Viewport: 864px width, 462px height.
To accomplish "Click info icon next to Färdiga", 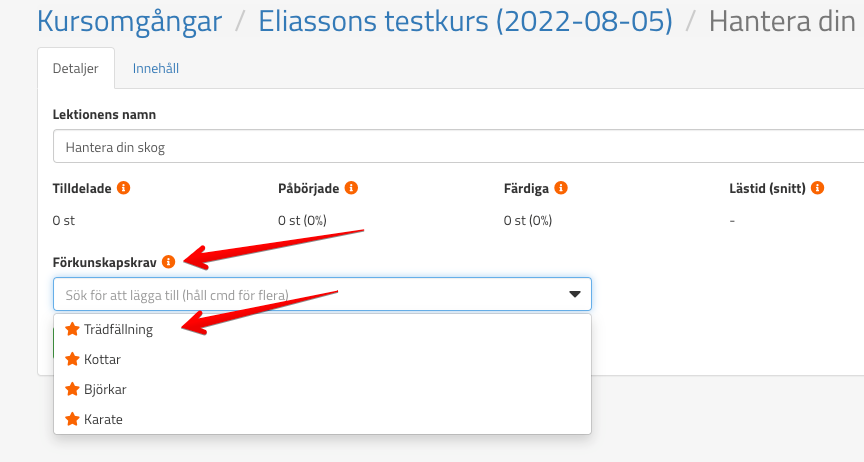I will [561, 188].
